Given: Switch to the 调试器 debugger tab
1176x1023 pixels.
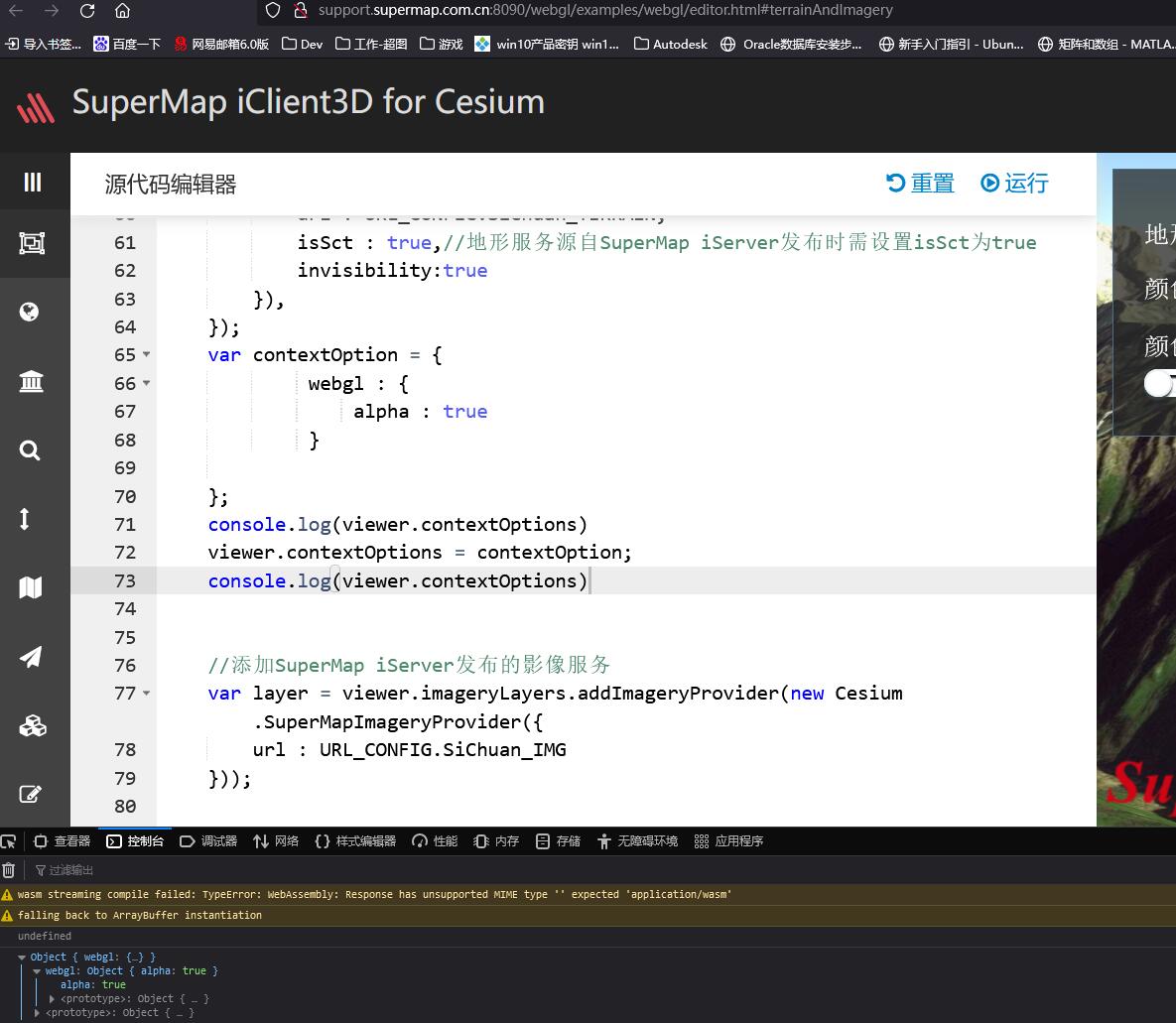Looking at the screenshot, I should (208, 841).
